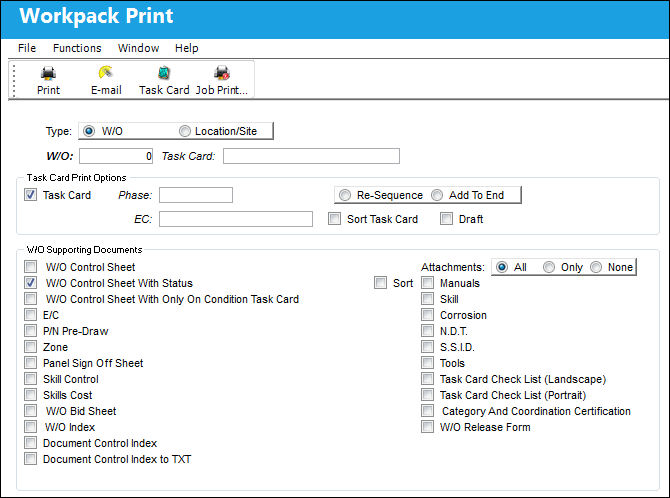This screenshot has height=498, width=670.
Task: Check the Manuals checkbox
Action: click(427, 283)
